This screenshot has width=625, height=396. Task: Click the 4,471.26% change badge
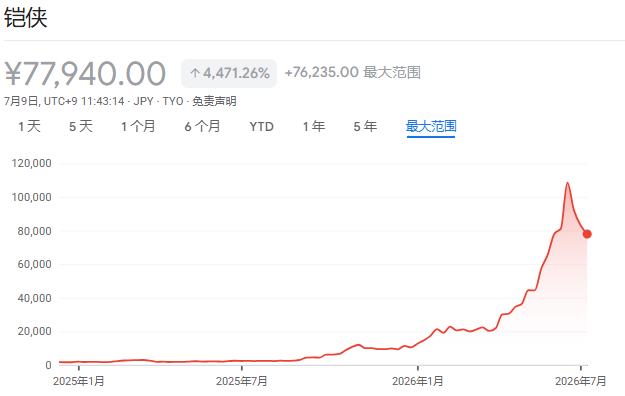[229, 73]
